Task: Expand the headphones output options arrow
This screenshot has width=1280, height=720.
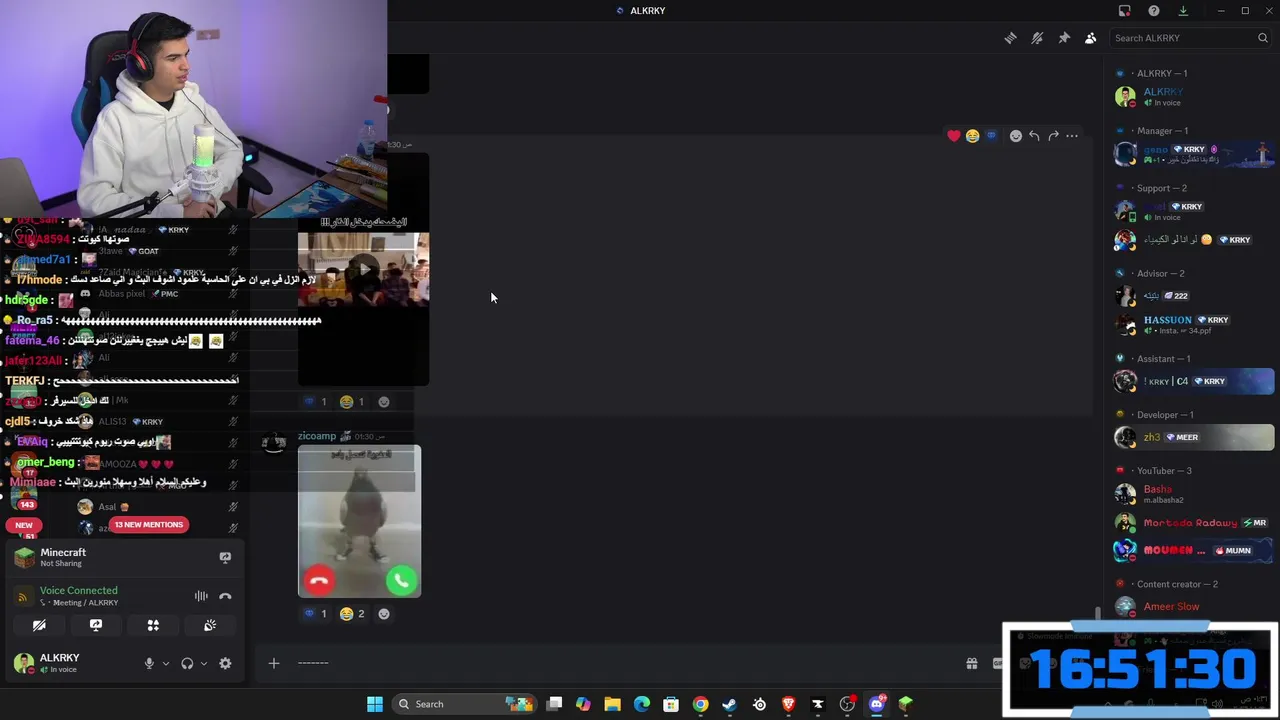Action: (204, 663)
